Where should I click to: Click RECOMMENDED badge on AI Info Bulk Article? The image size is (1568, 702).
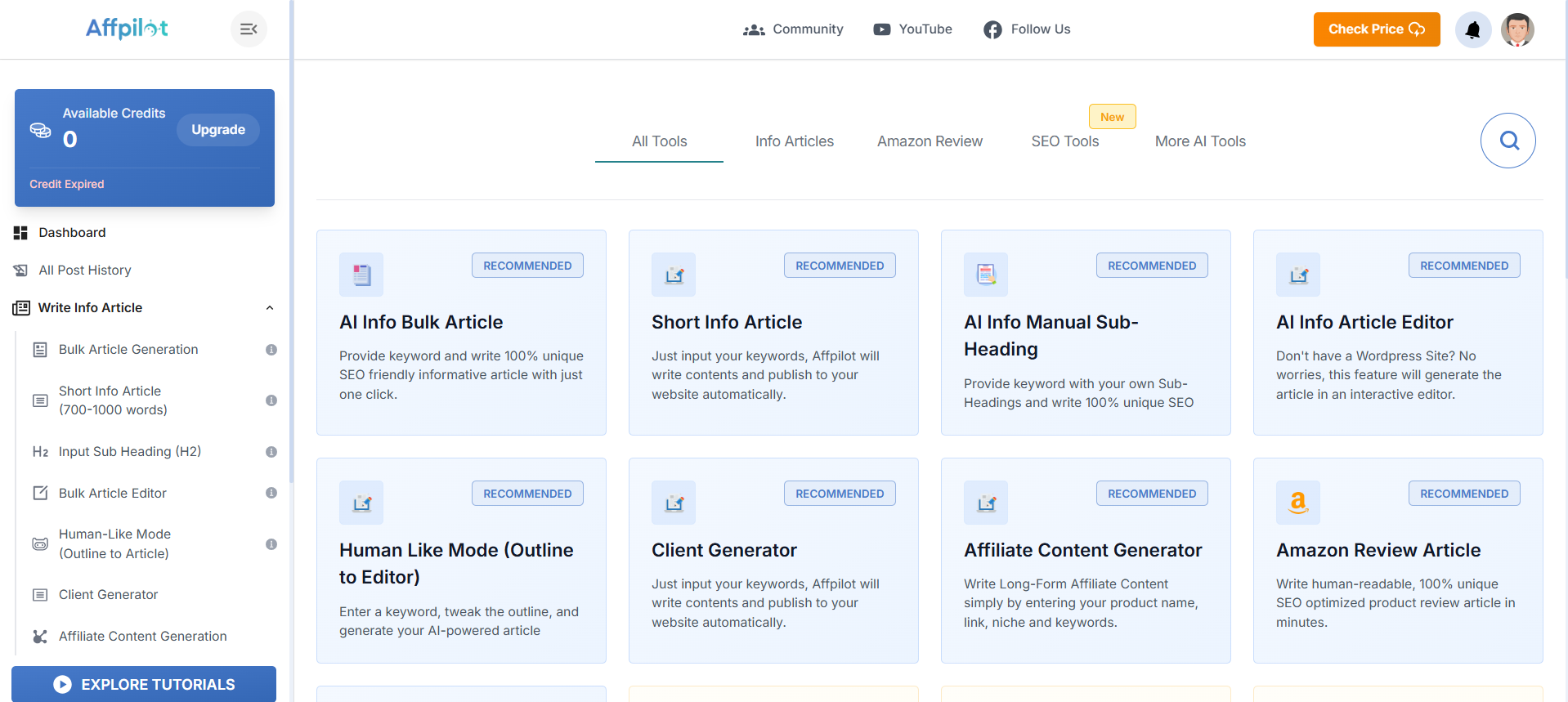click(527, 266)
